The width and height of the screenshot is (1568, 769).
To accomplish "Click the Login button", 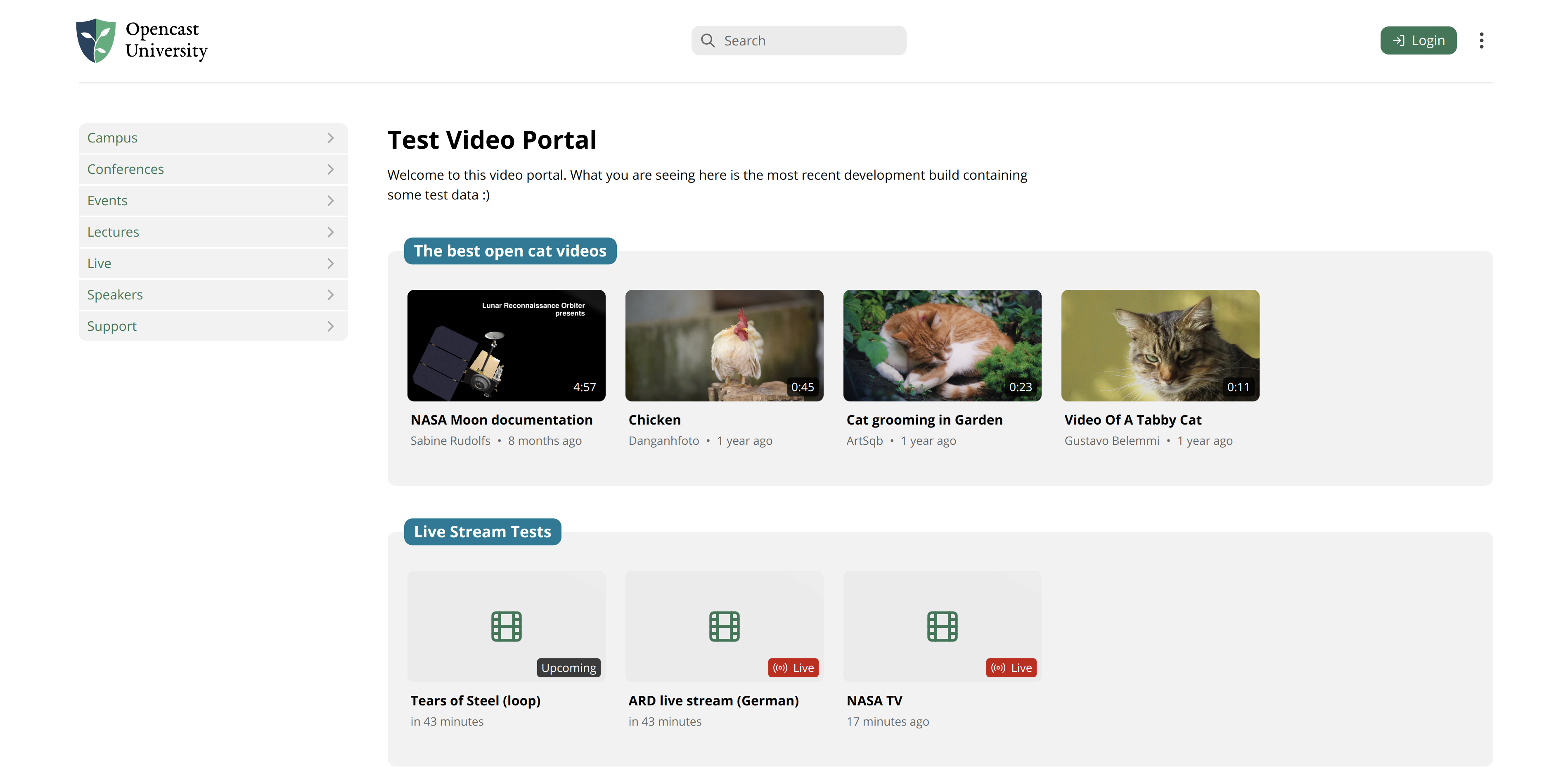I will tap(1418, 40).
